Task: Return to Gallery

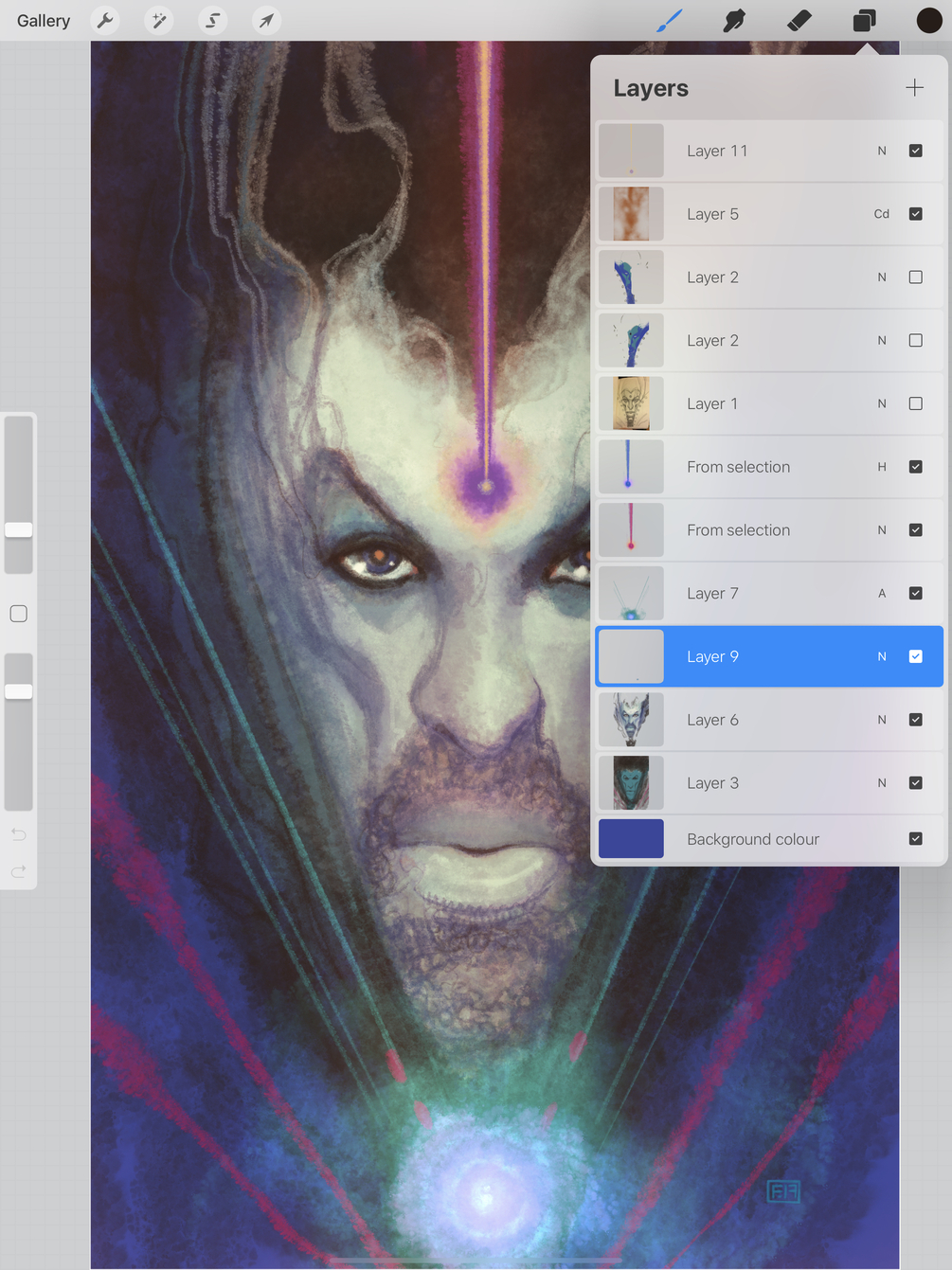Action: click(x=44, y=20)
